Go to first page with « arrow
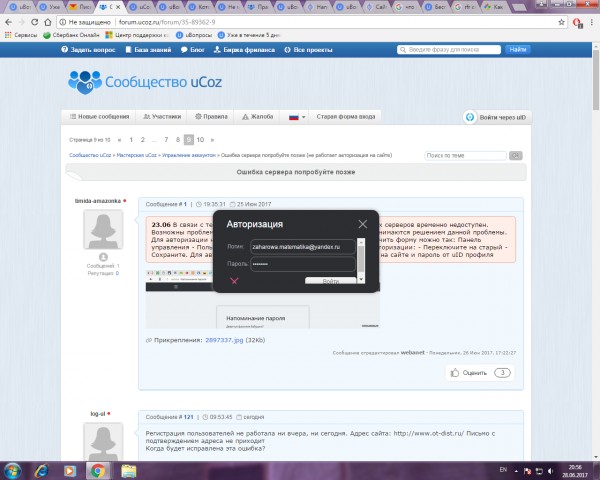The width and height of the screenshot is (600, 480). [x=119, y=140]
